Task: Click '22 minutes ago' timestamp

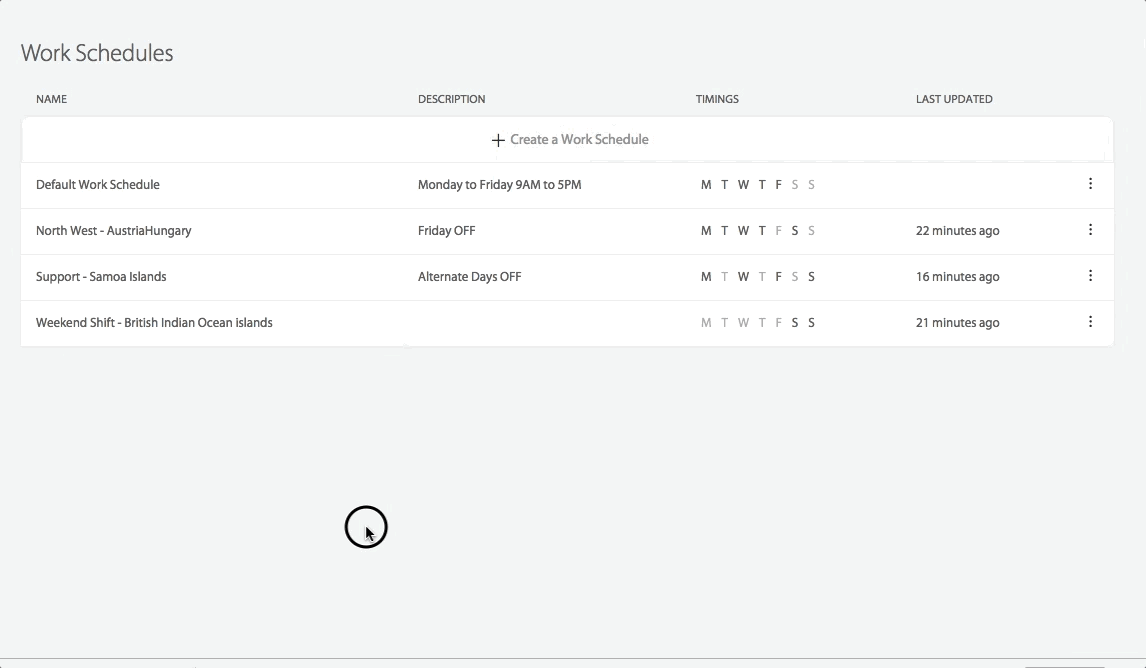Action: 957,231
